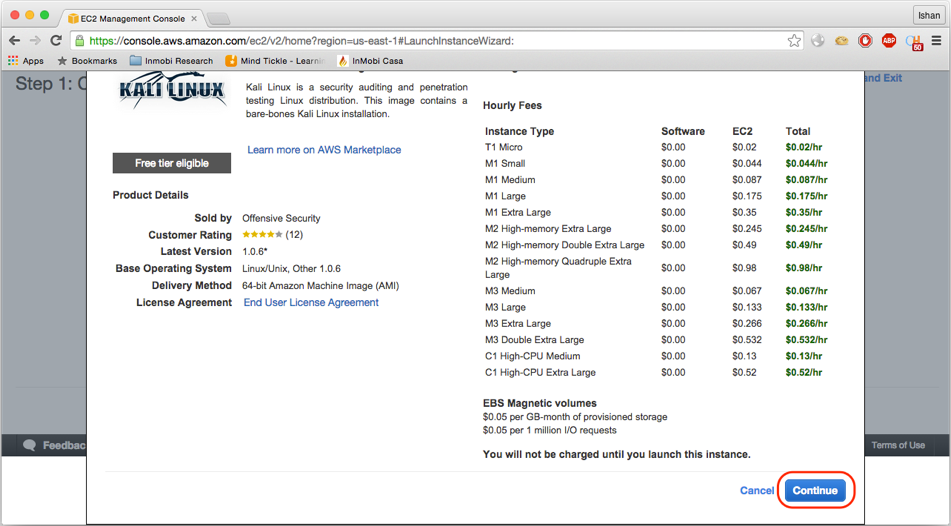This screenshot has height=526, width=951.
Task: Click the M1 Extra Large instance type
Action: click(517, 212)
